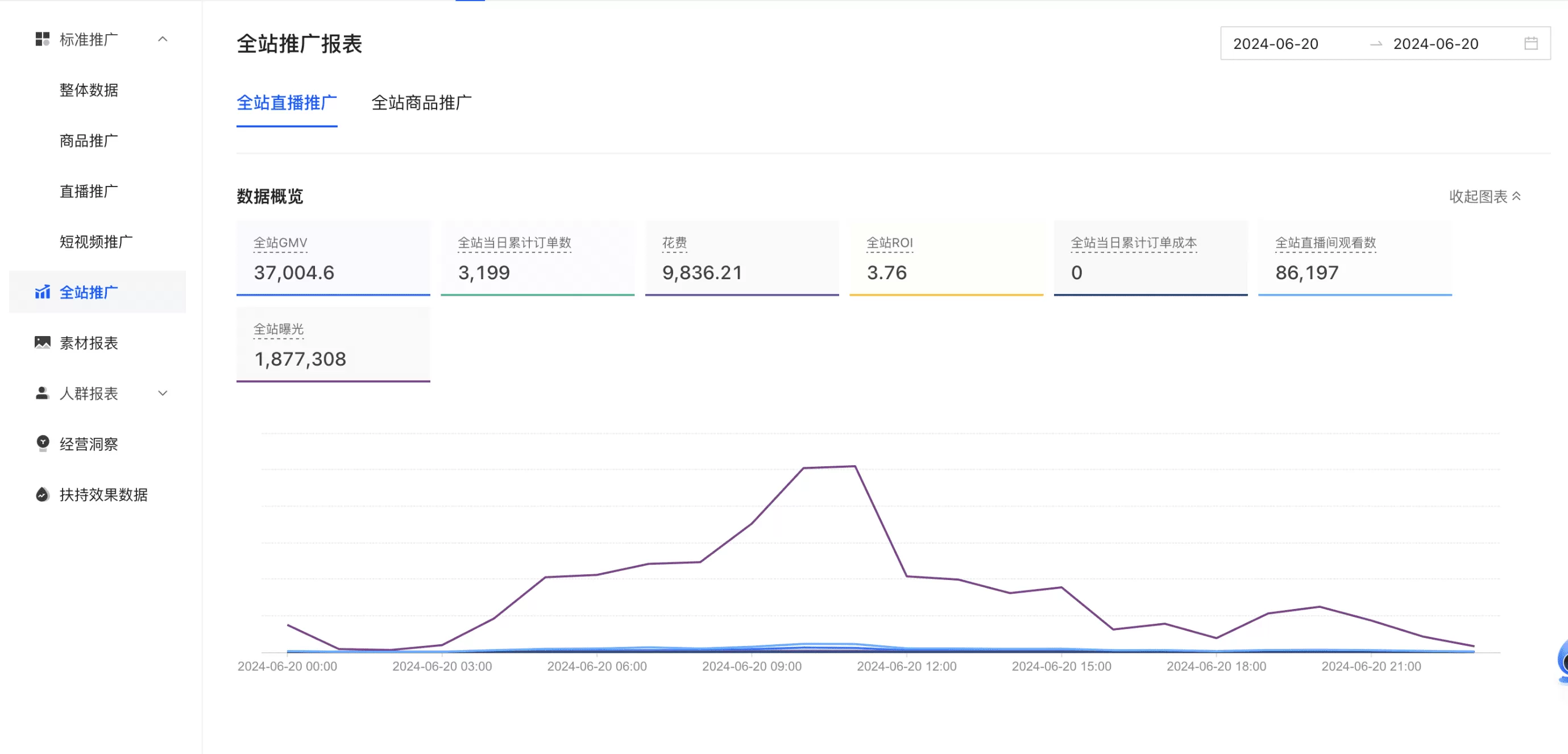
Task: Toggle the 全站GMV metric card on chart
Action: pyautogui.click(x=333, y=258)
